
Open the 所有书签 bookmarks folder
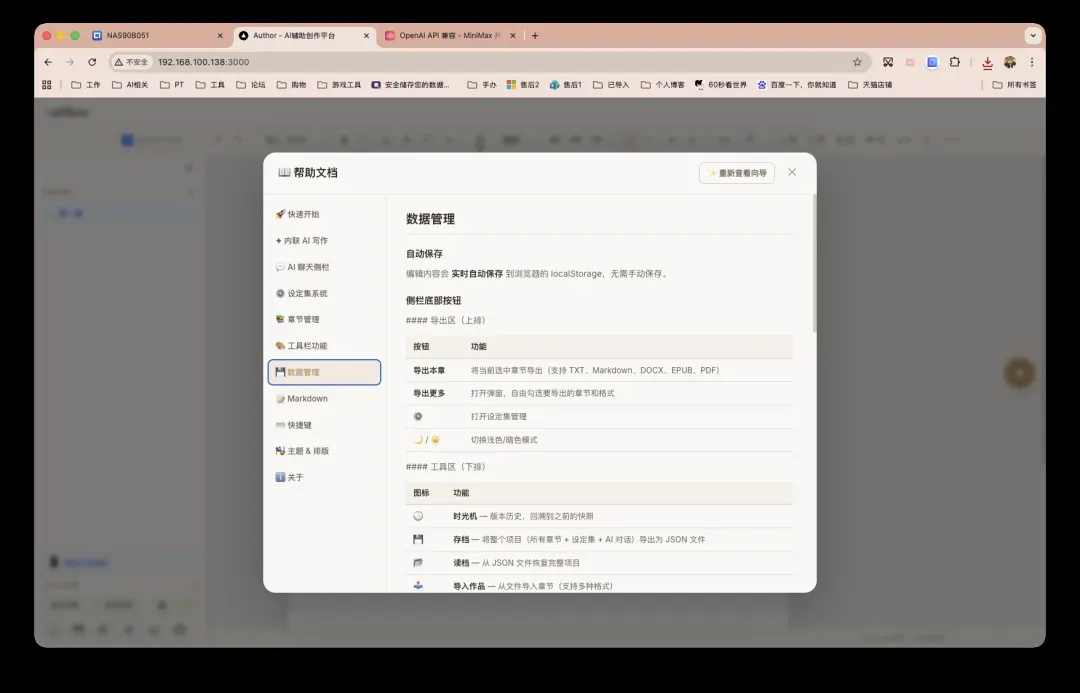pos(1014,85)
